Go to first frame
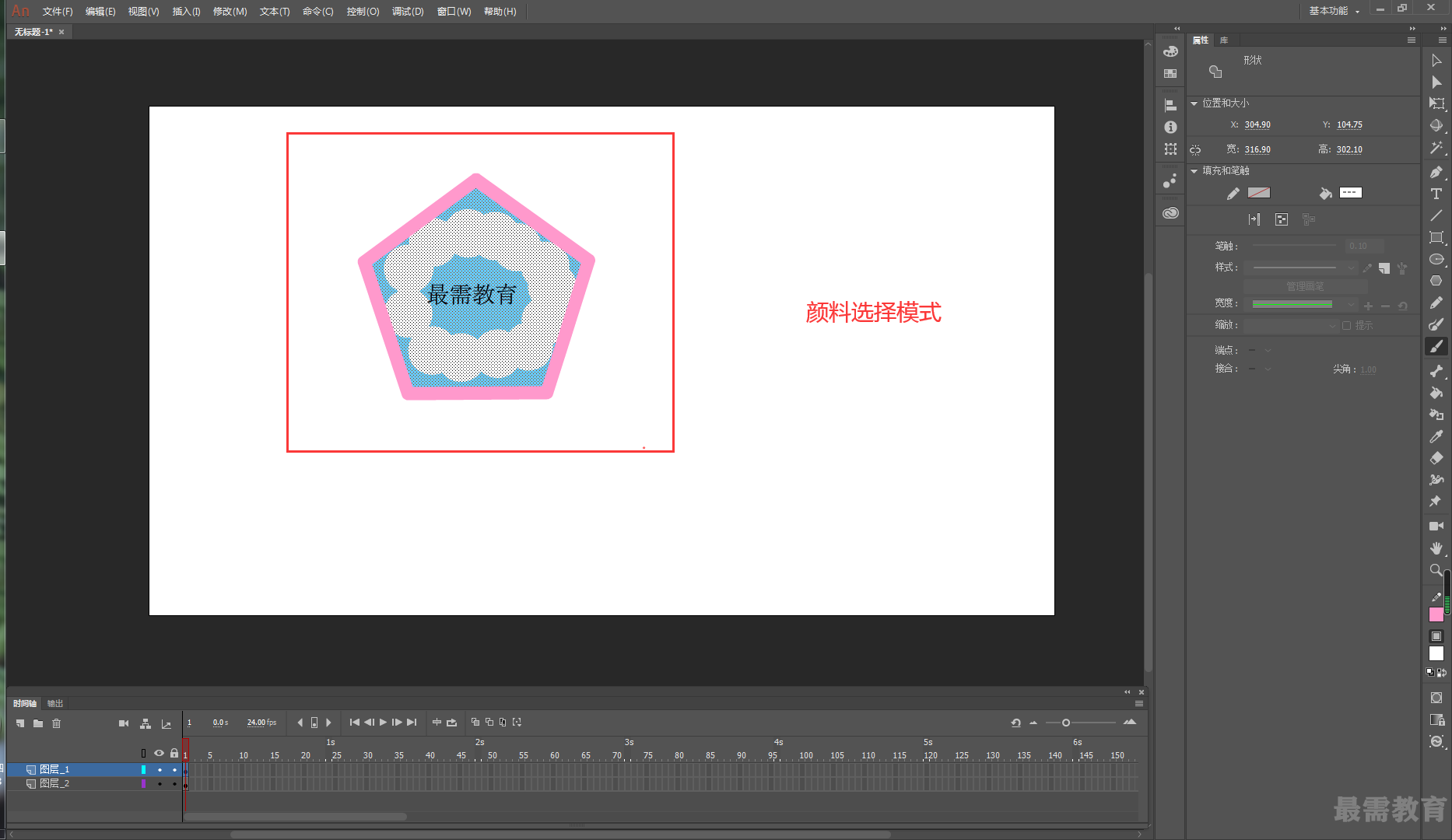 [x=354, y=723]
